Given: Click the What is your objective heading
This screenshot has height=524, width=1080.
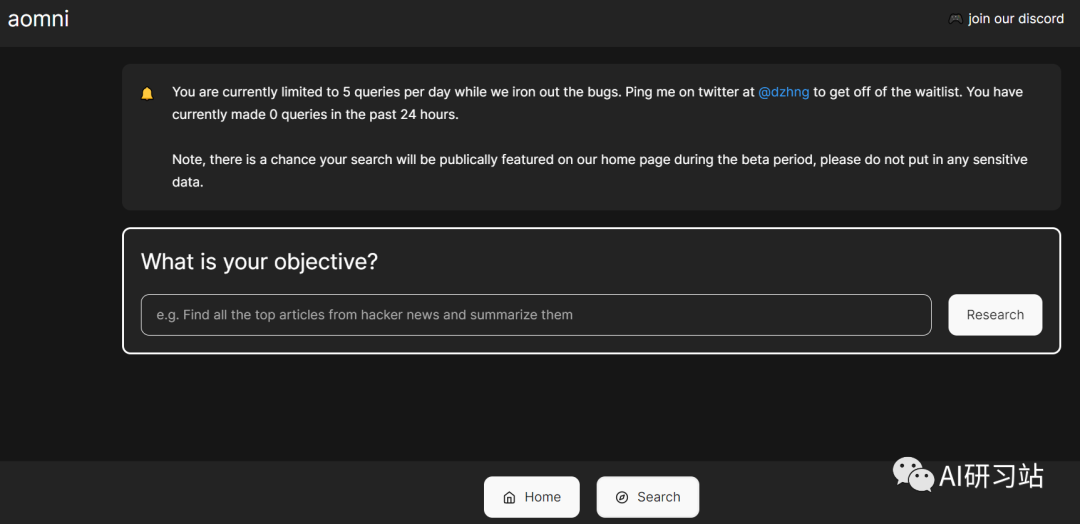Looking at the screenshot, I should pos(260,262).
